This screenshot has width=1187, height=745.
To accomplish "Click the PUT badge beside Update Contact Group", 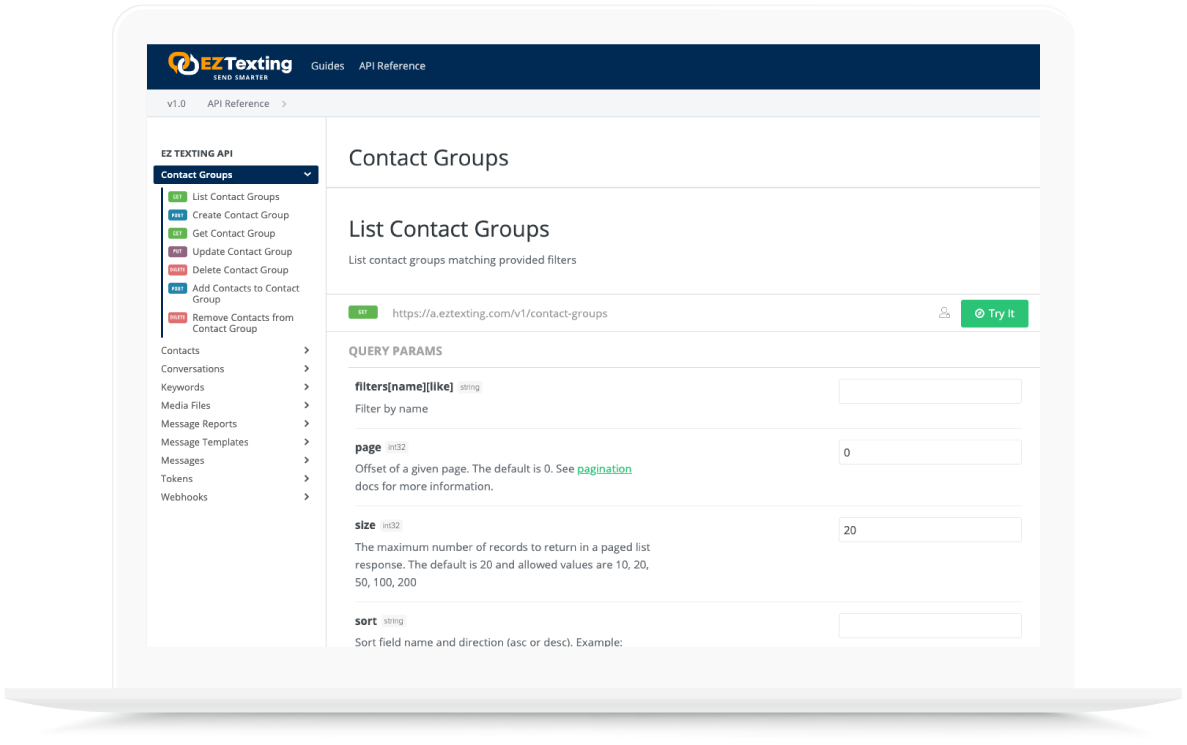I will pyautogui.click(x=177, y=251).
